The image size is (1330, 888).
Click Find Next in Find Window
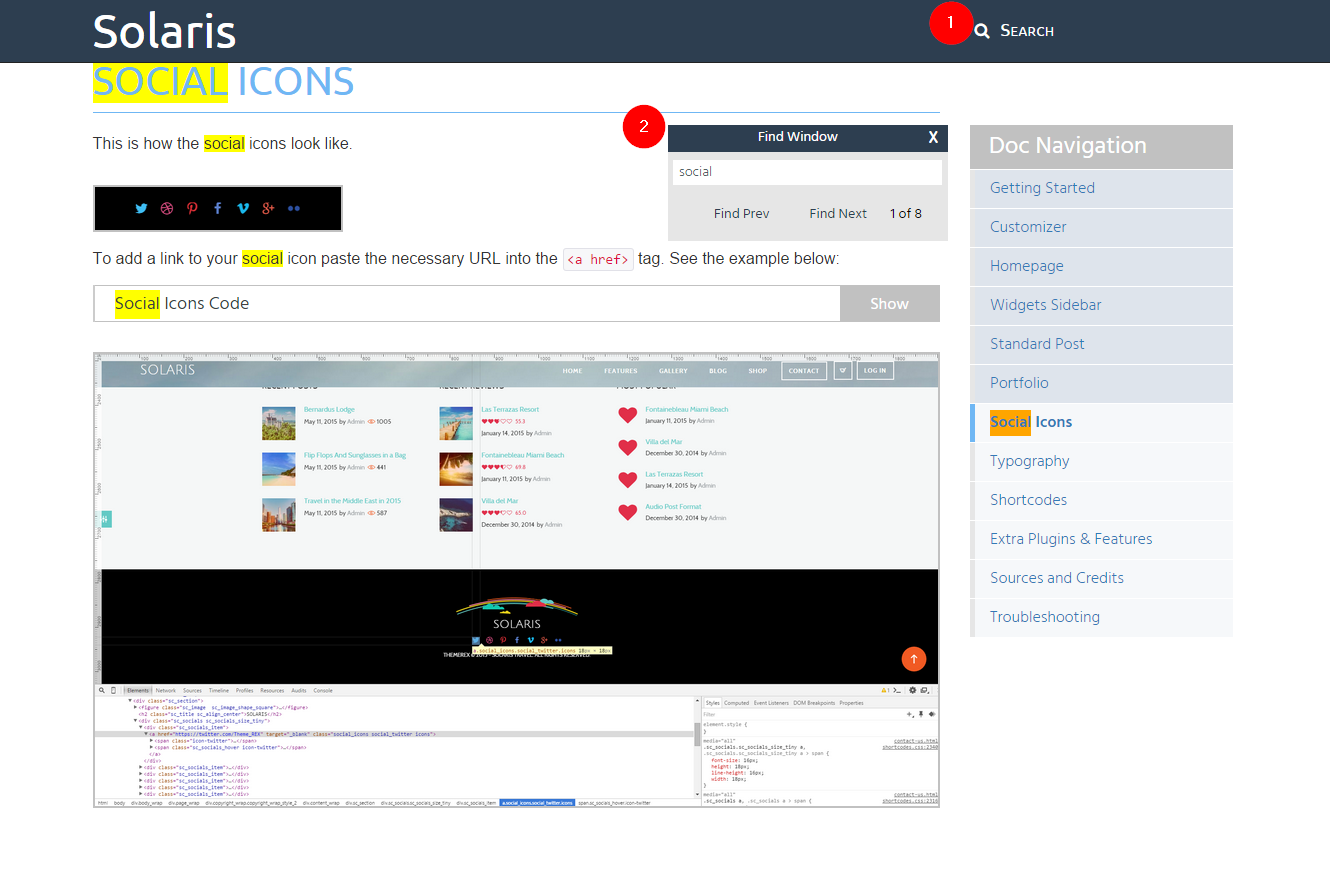tap(838, 213)
